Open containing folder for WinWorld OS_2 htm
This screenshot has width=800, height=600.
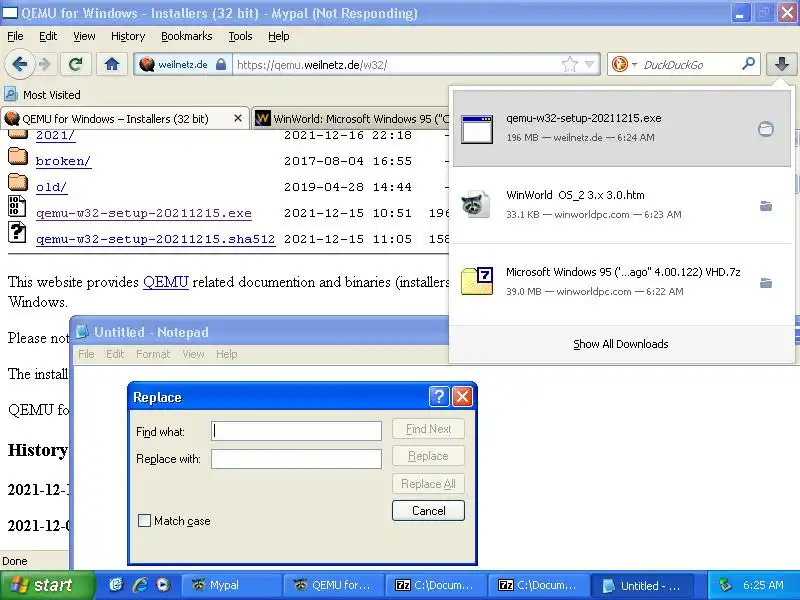(766, 206)
